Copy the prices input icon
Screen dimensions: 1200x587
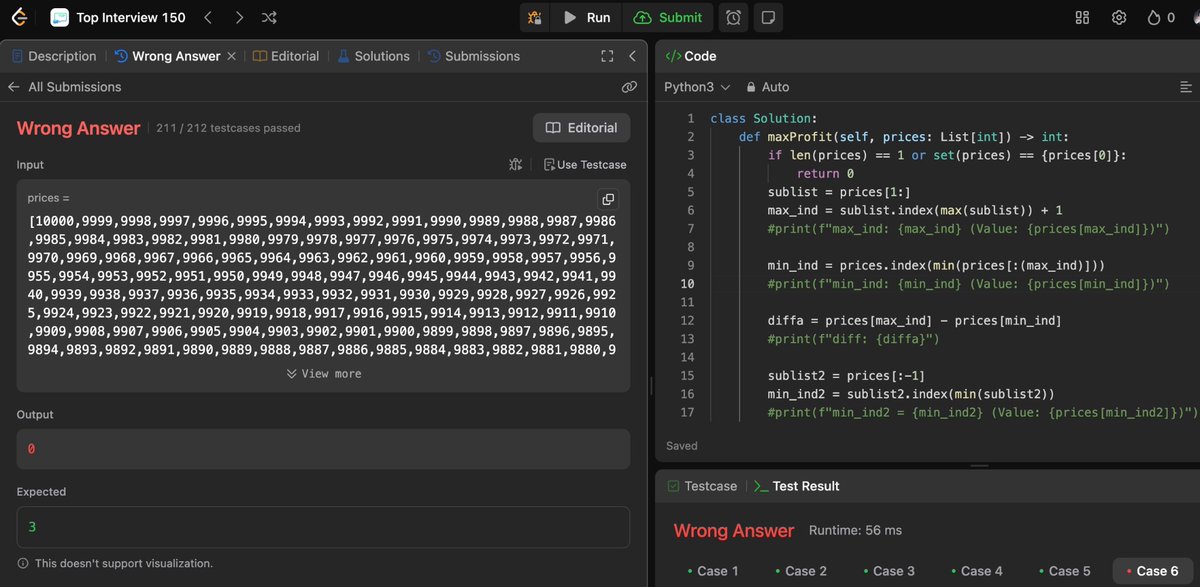[608, 198]
